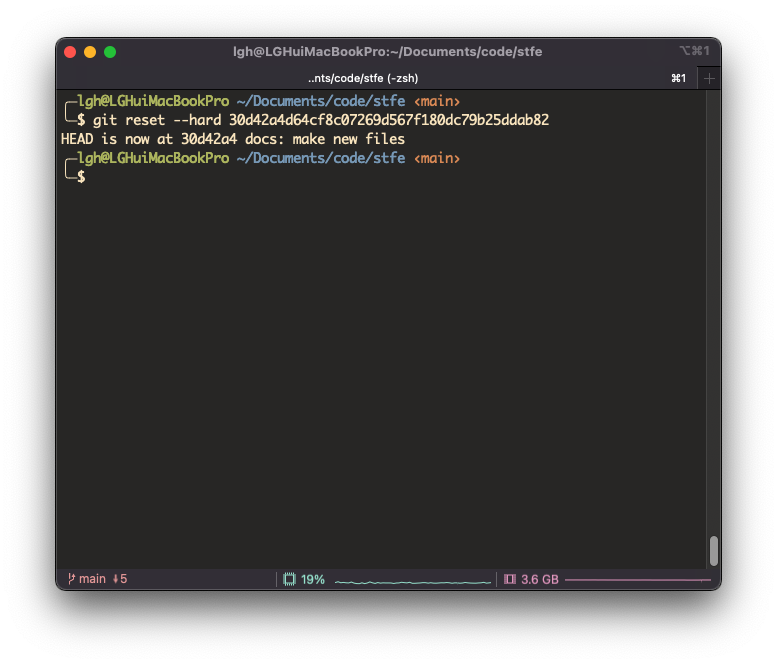
Task: Click the ⌥⌘1 window number label in the title bar
Action: (x=695, y=51)
